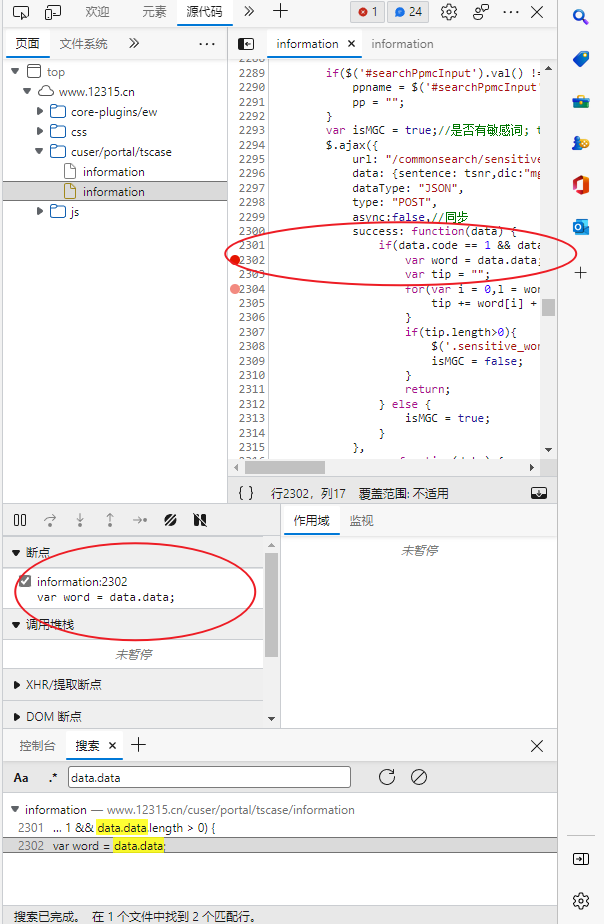Open DevTools customize menu ellipsis

pos(511,12)
